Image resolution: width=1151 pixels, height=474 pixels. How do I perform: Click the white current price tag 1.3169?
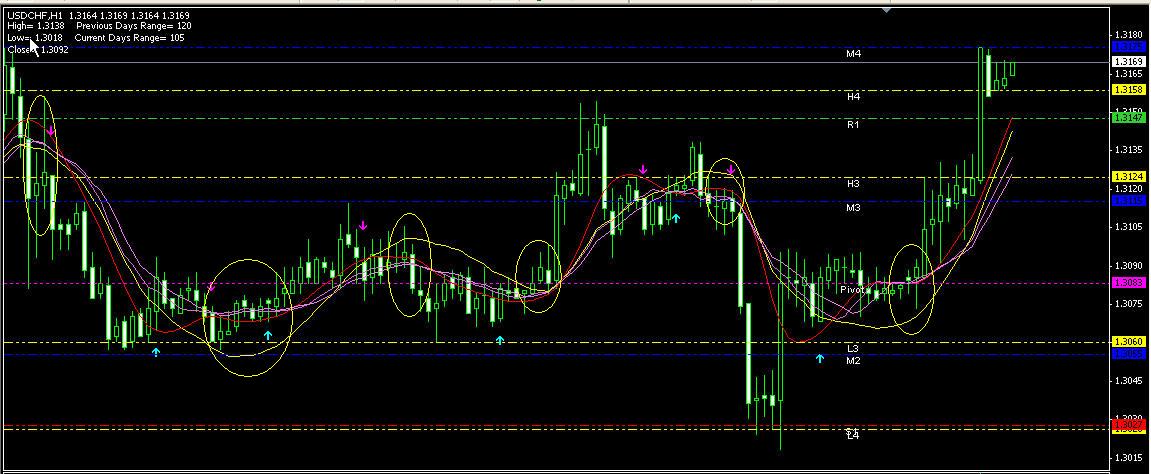tap(1128, 62)
